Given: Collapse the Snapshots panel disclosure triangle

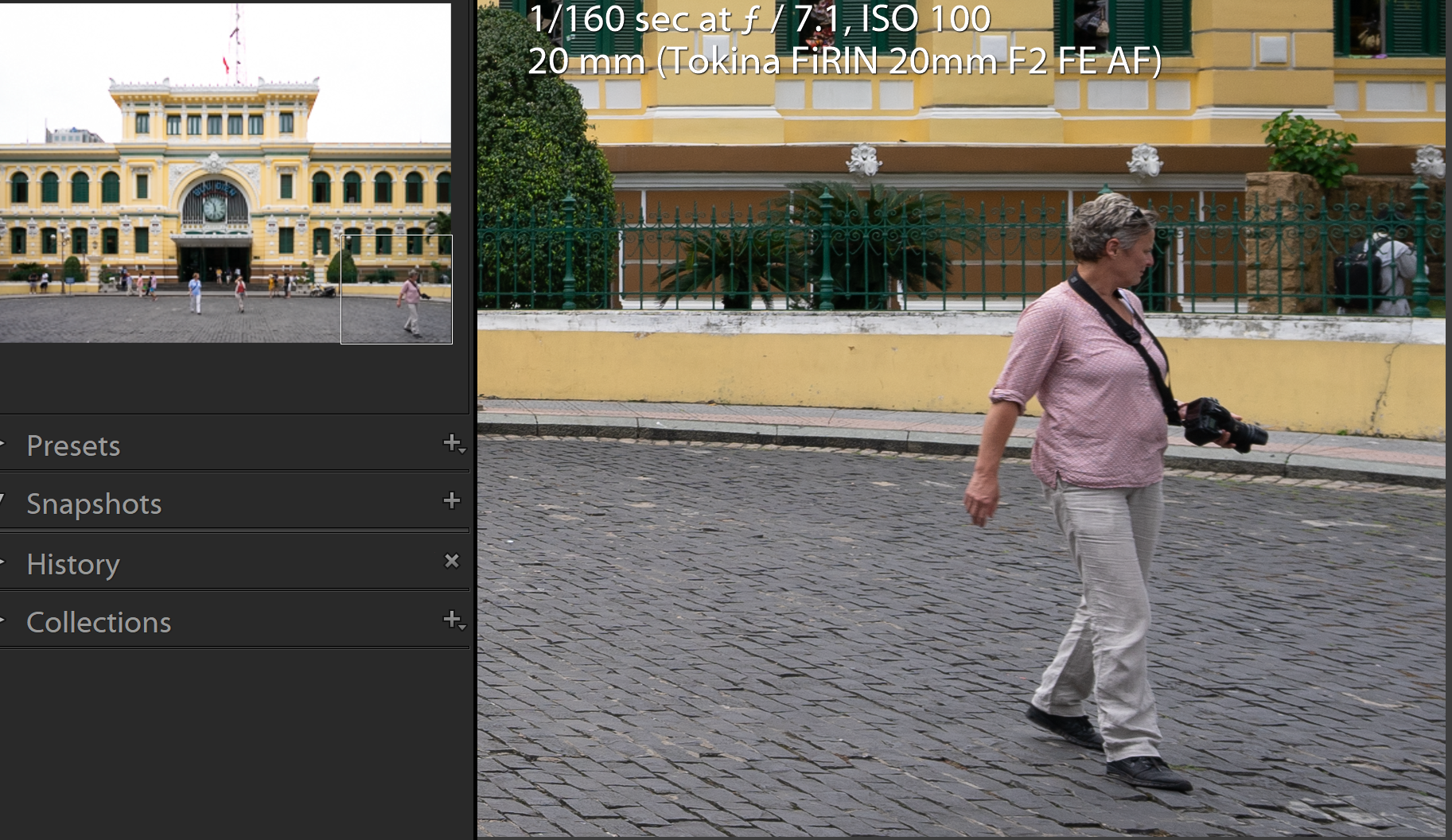Looking at the screenshot, I should tap(3, 502).
